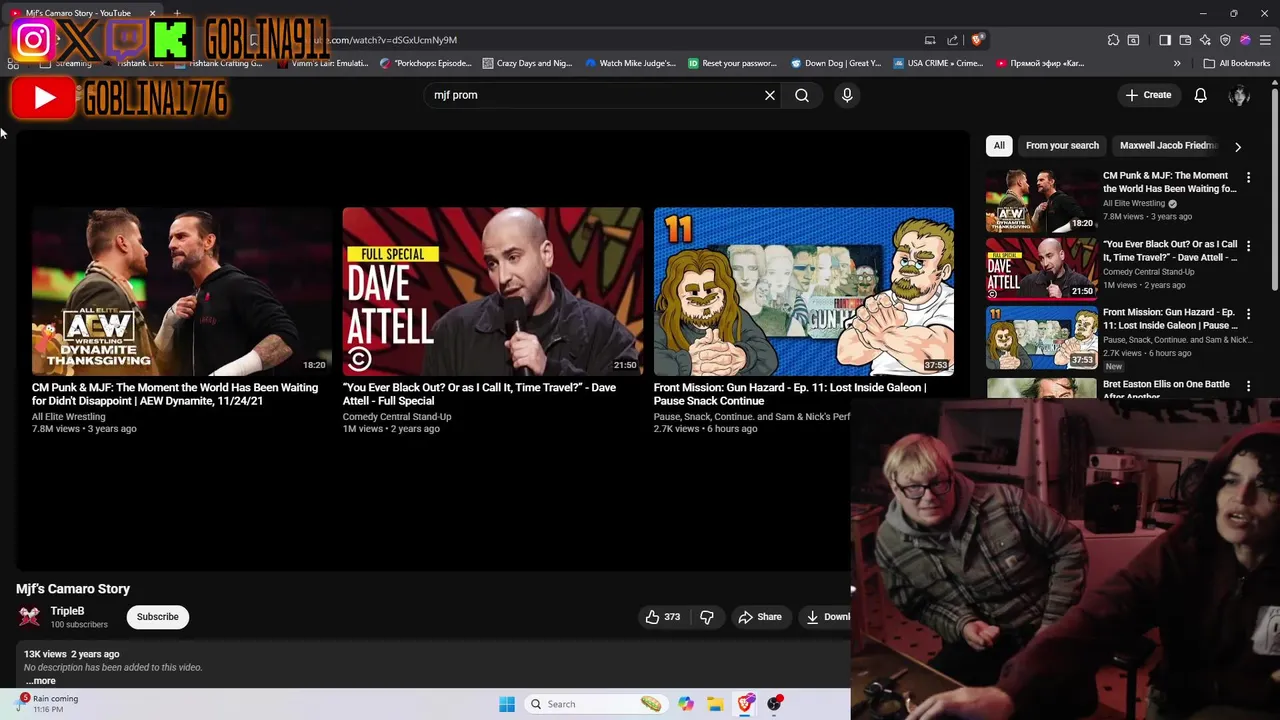Open options menu for sidebar CM Punk video
Image resolution: width=1280 pixels, height=720 pixels.
(x=1248, y=177)
